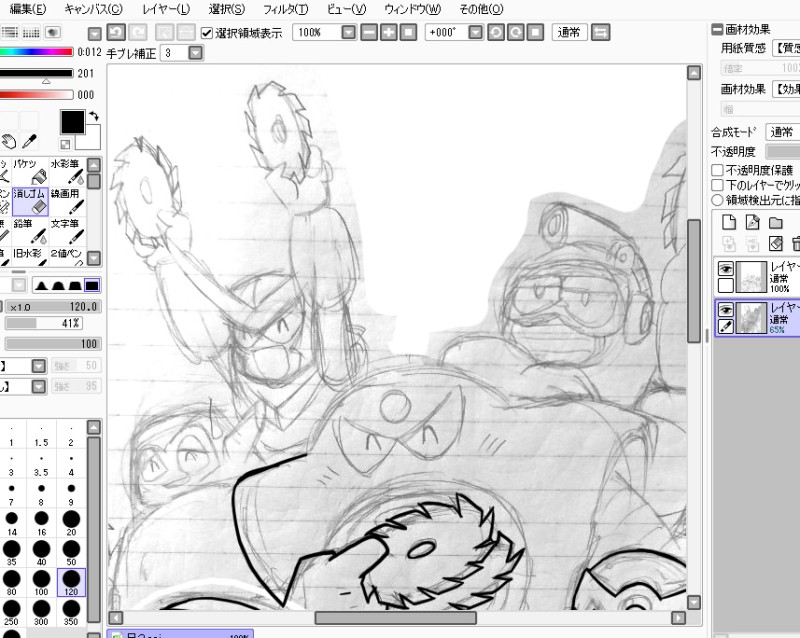This screenshot has width=800, height=638.
Task: Open the フィルタ(T) menu
Action: (285, 9)
